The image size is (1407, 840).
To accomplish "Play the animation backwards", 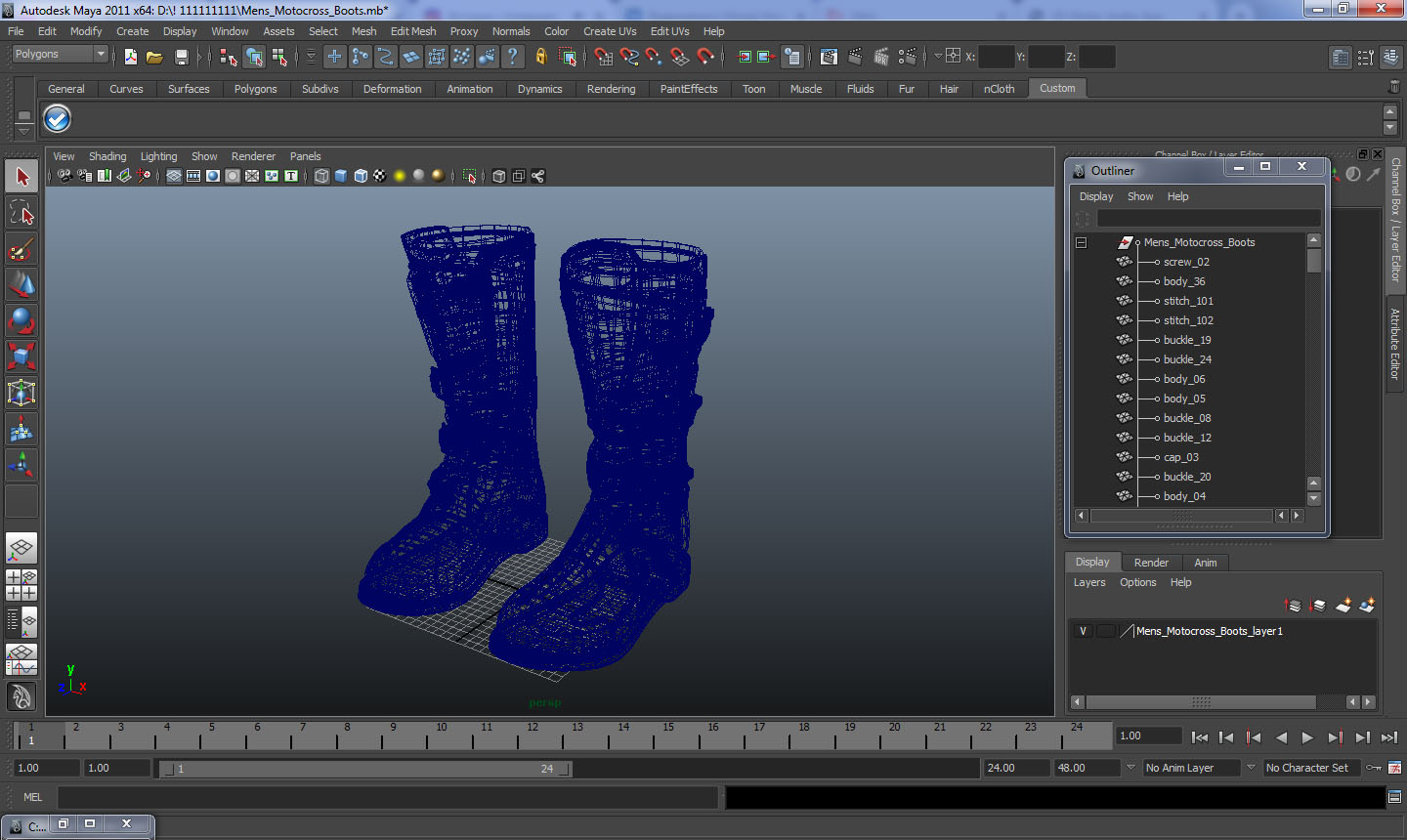I will (x=1281, y=737).
